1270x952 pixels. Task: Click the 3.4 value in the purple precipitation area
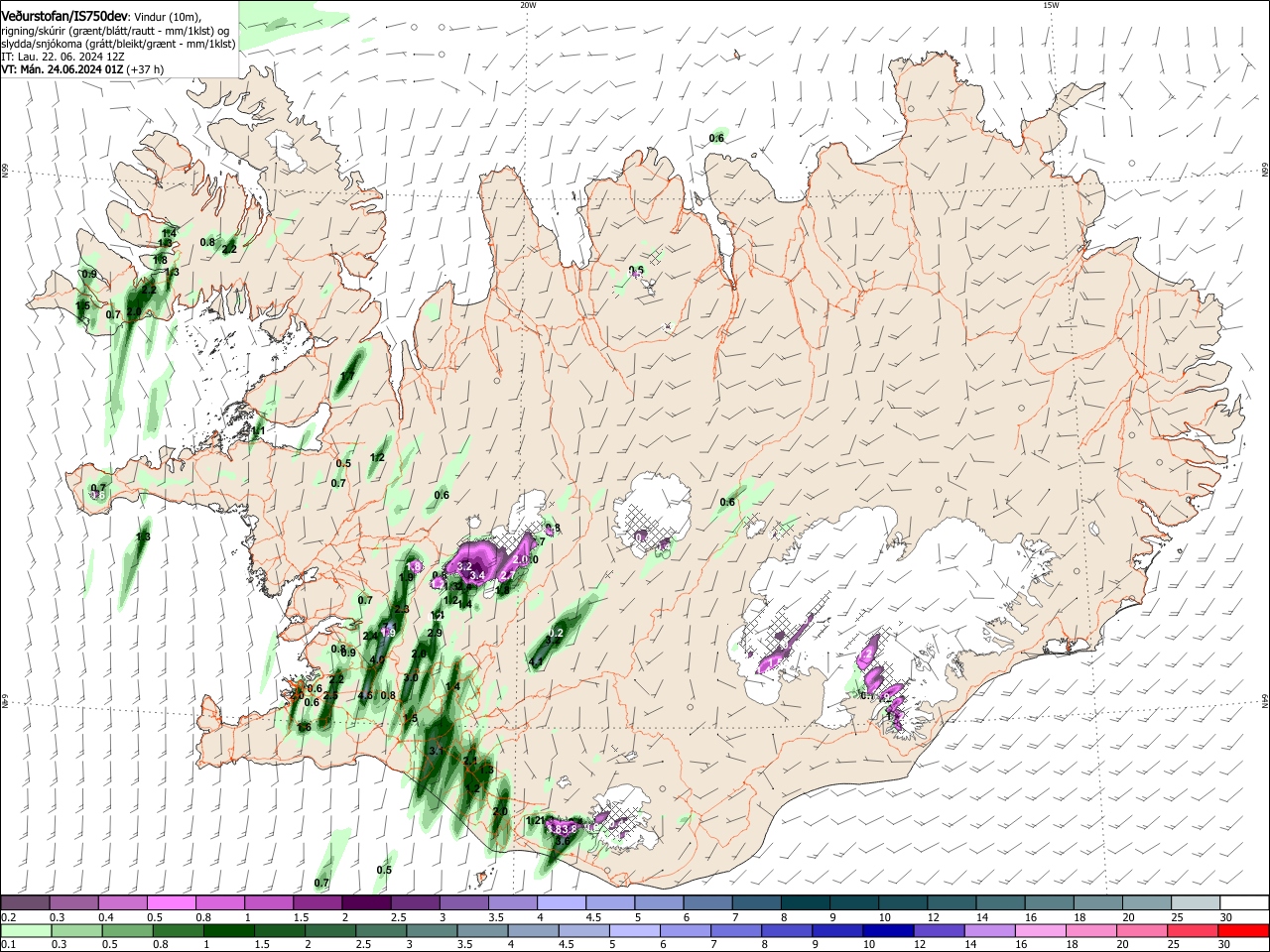(x=476, y=575)
